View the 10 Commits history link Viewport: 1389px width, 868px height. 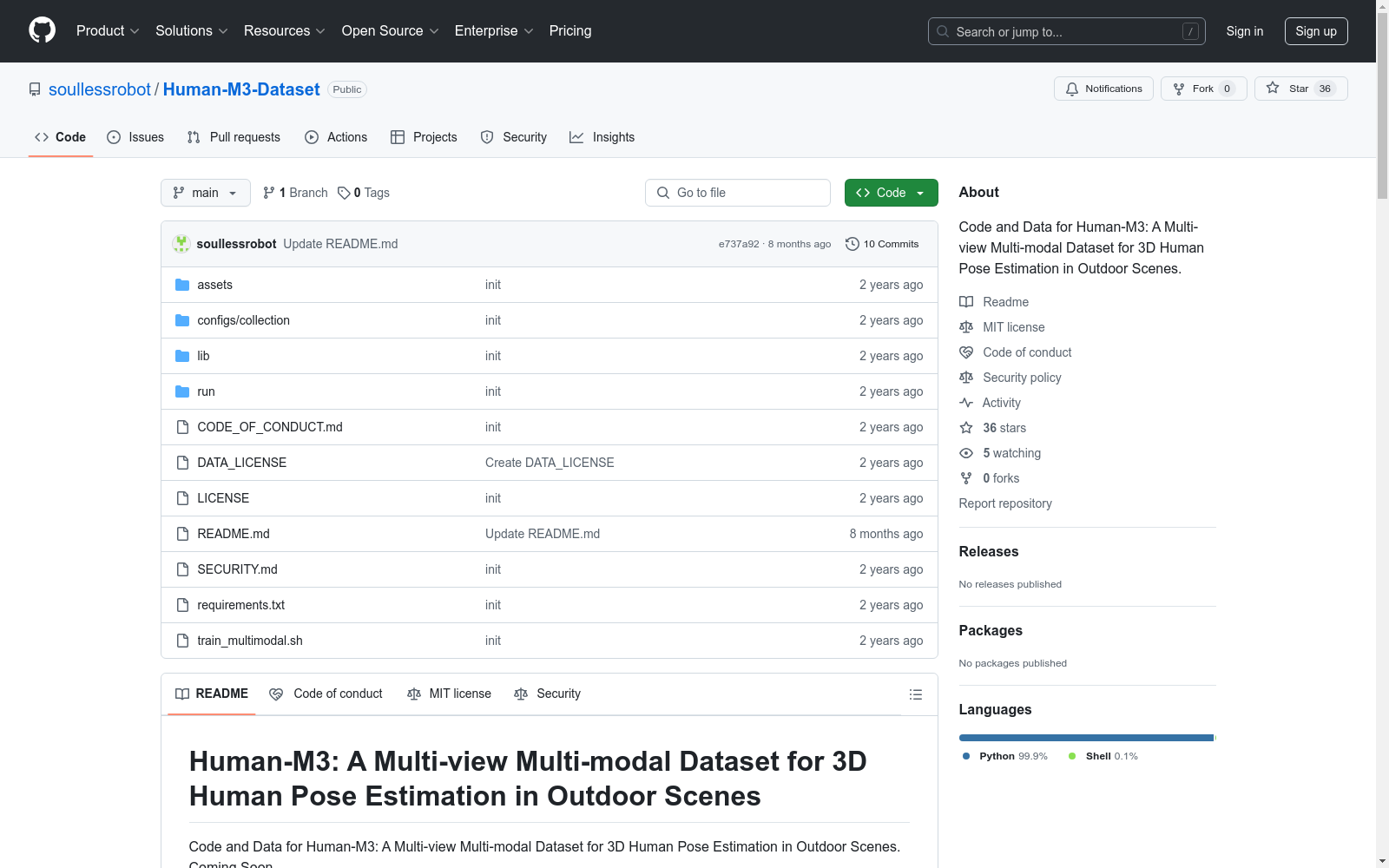(882, 244)
